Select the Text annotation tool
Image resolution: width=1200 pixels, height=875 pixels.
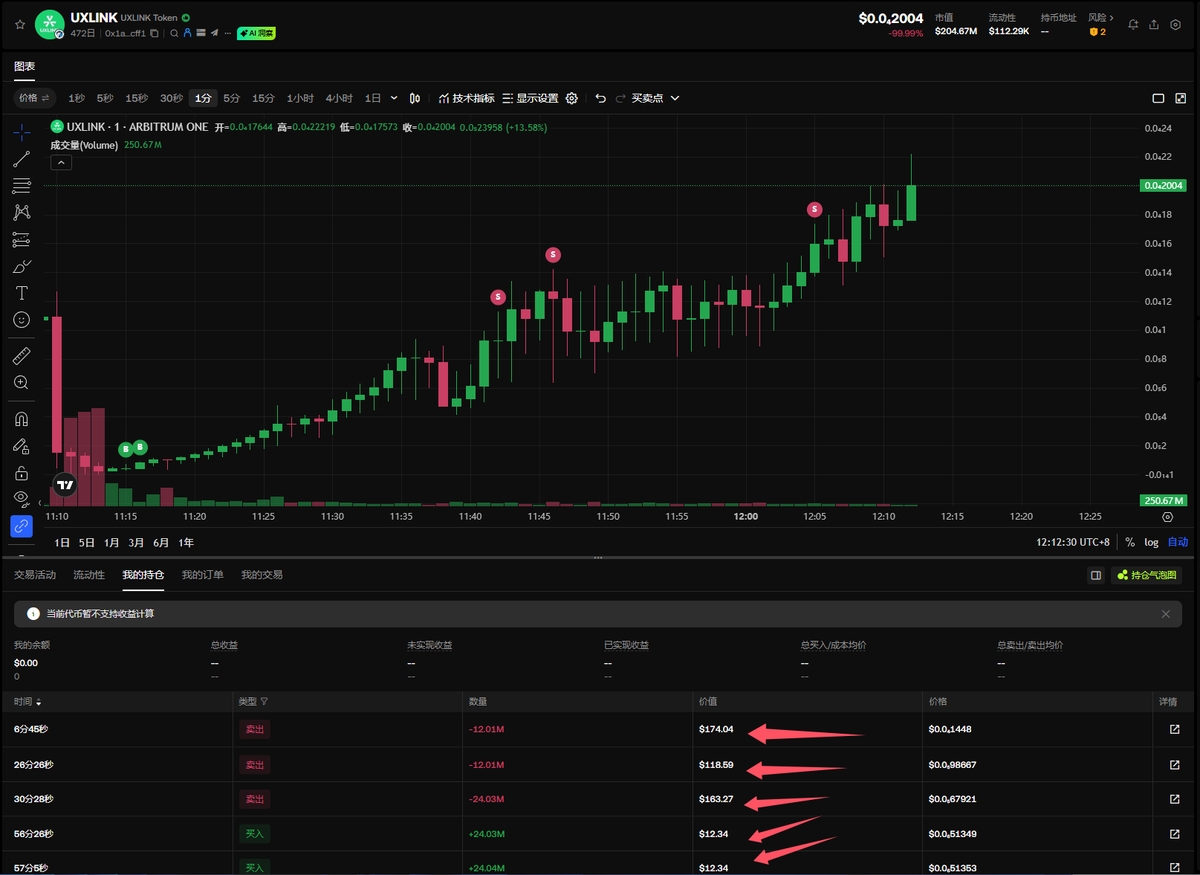(x=21, y=293)
